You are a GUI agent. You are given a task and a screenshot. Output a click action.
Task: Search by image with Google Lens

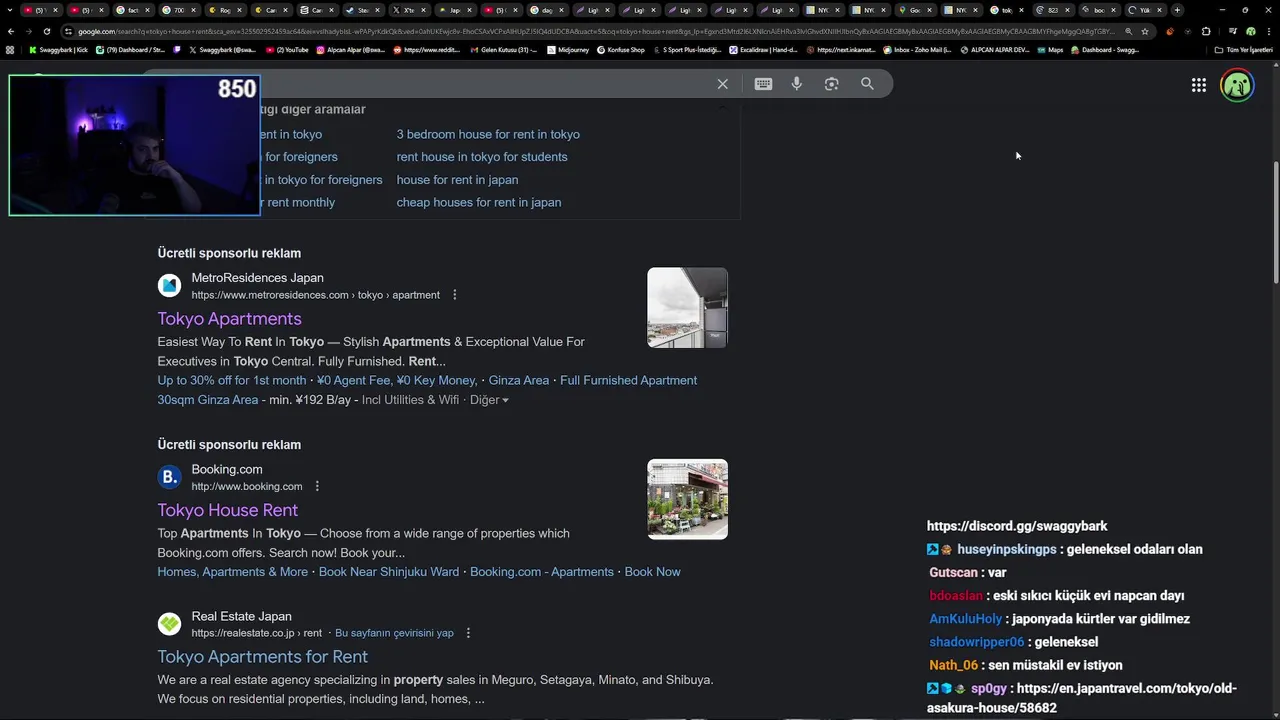tap(831, 84)
